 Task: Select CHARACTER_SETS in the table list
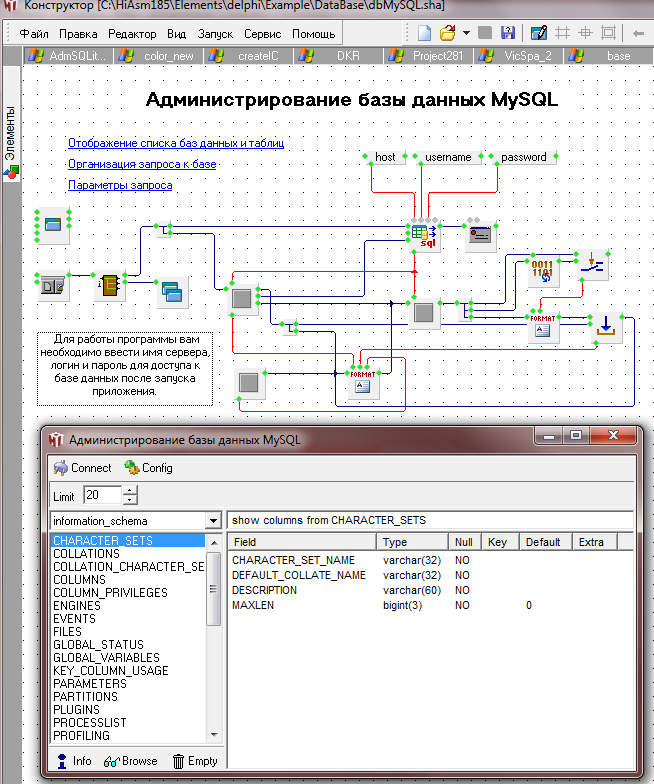[128, 541]
